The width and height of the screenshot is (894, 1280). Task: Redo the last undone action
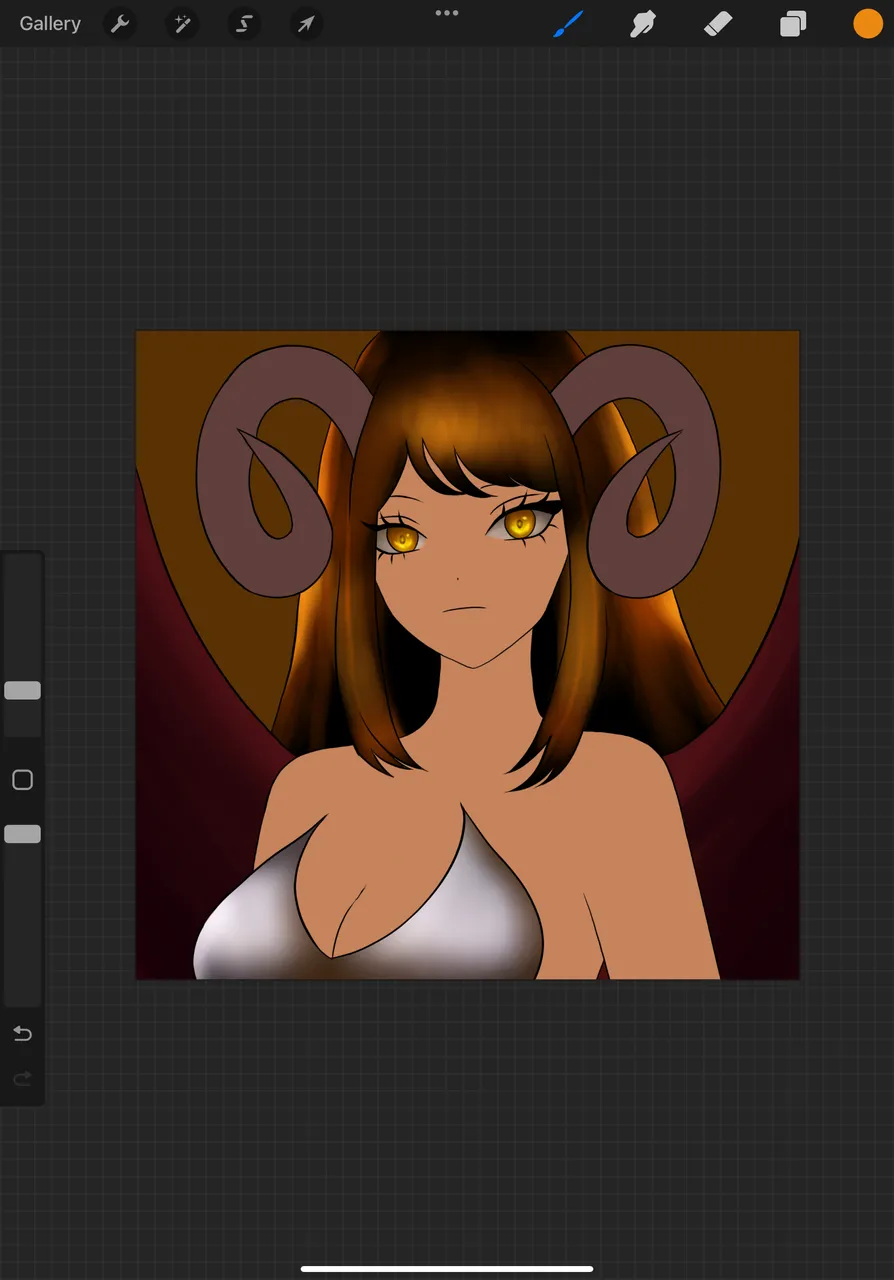(22, 1079)
